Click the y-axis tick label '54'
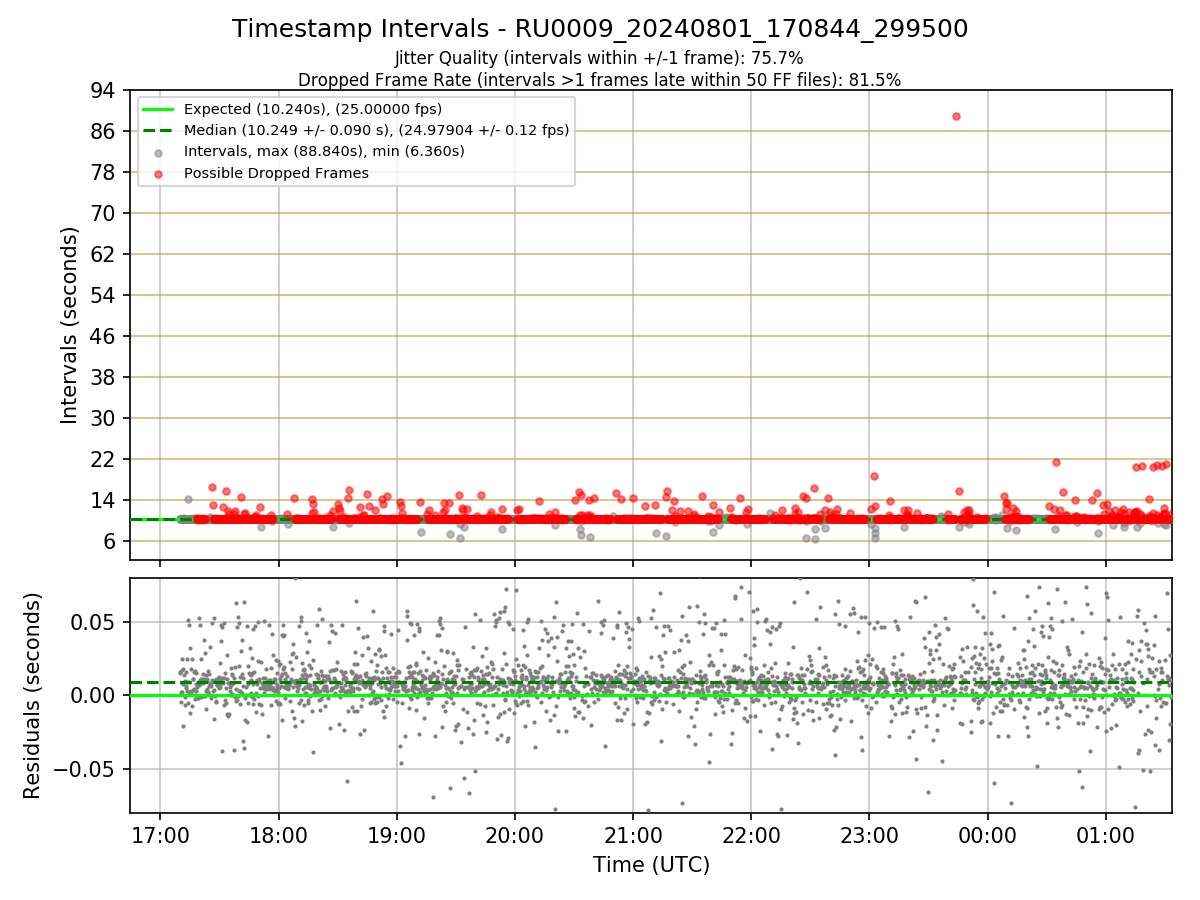 [103, 295]
